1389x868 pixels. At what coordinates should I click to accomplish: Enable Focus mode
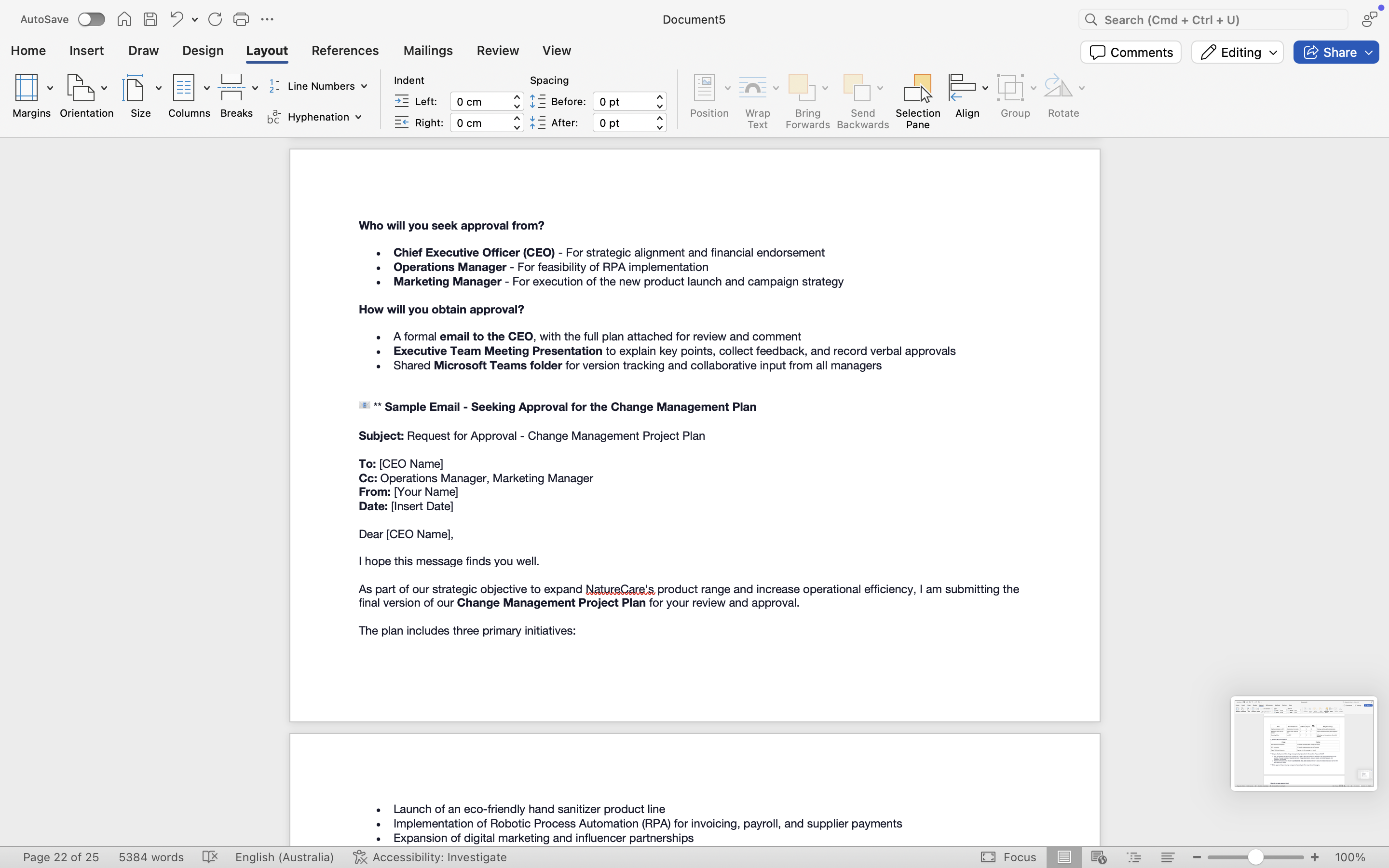click(x=1008, y=856)
